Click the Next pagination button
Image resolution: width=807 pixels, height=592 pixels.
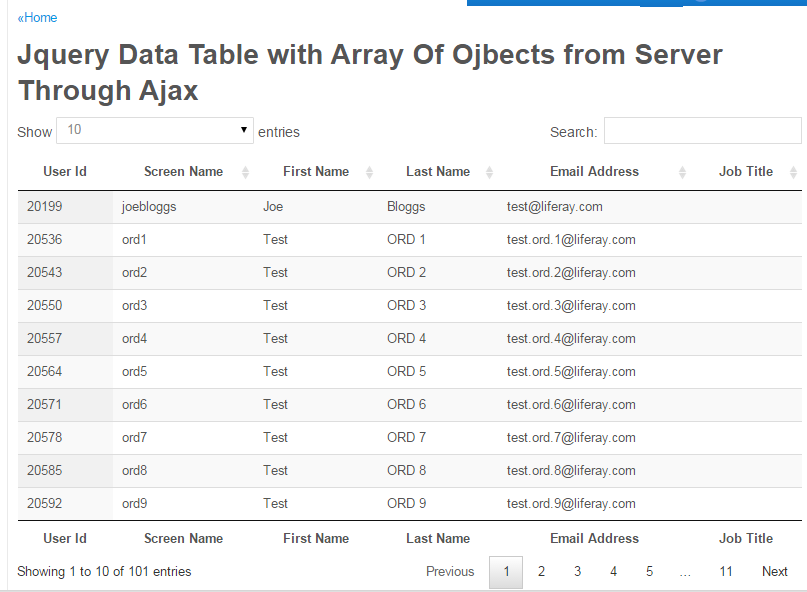[x=774, y=571]
